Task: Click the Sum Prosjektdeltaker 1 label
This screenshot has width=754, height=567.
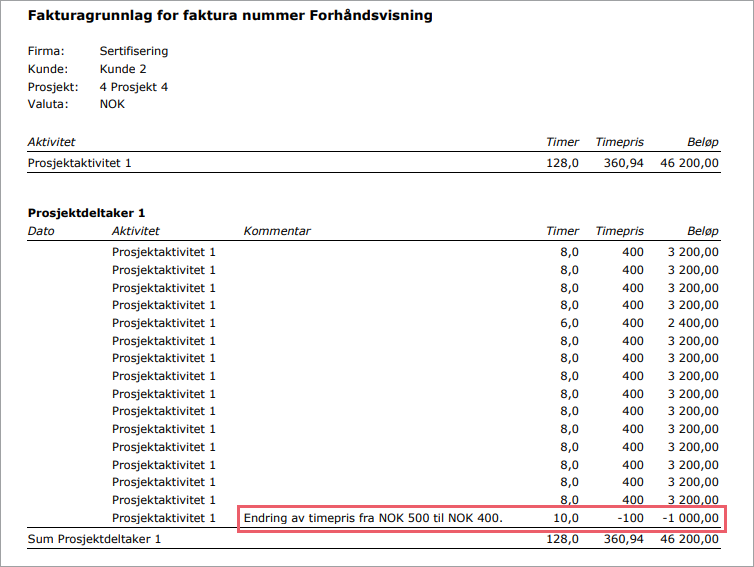Action: (x=94, y=539)
